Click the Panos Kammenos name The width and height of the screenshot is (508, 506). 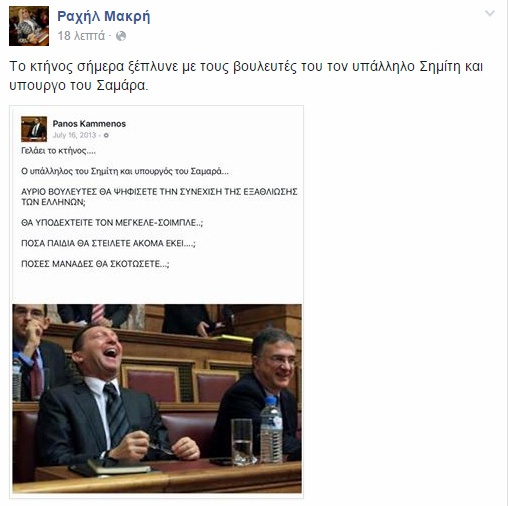click(89, 124)
